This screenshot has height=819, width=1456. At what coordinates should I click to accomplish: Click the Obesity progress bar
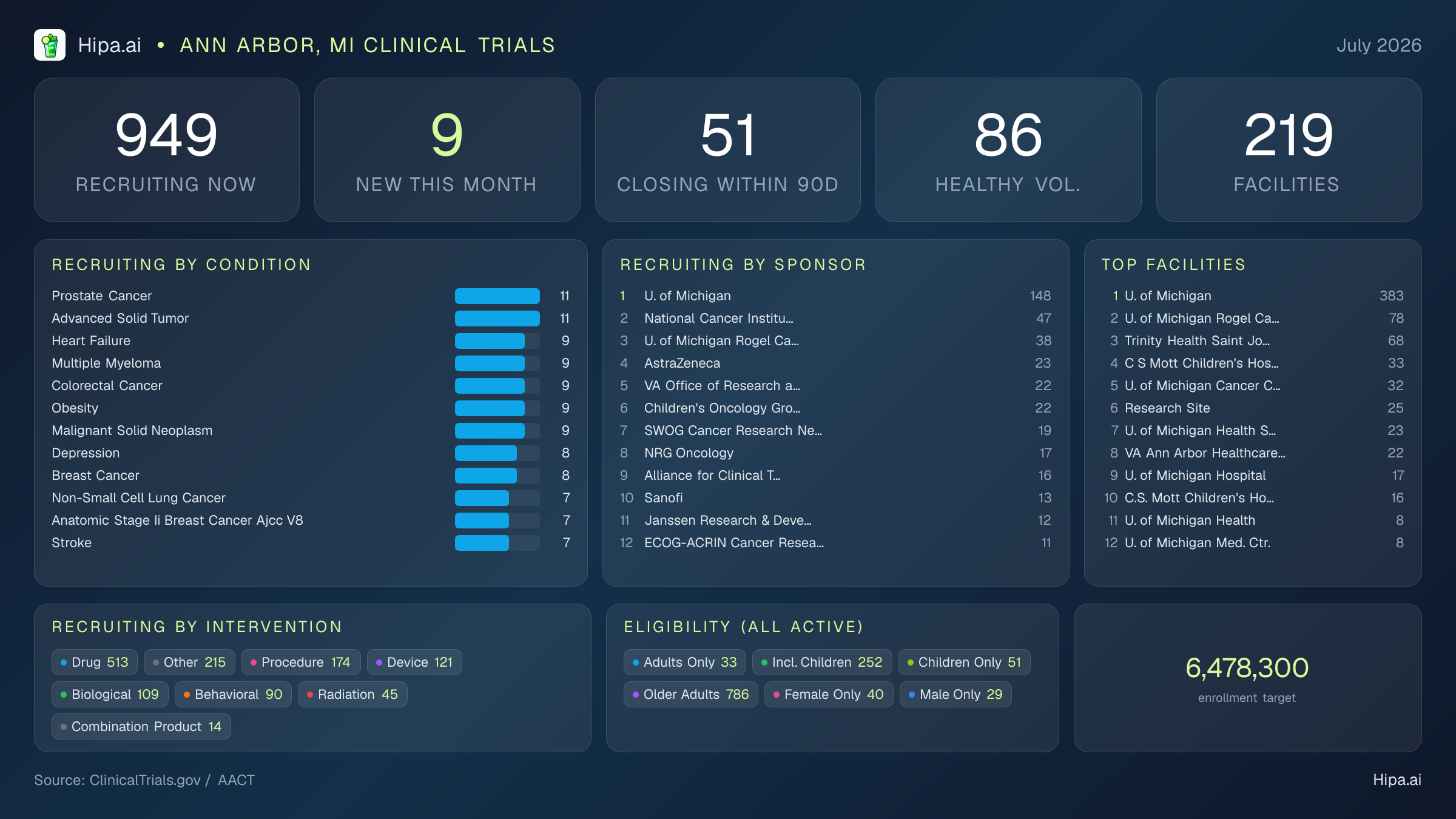497,408
